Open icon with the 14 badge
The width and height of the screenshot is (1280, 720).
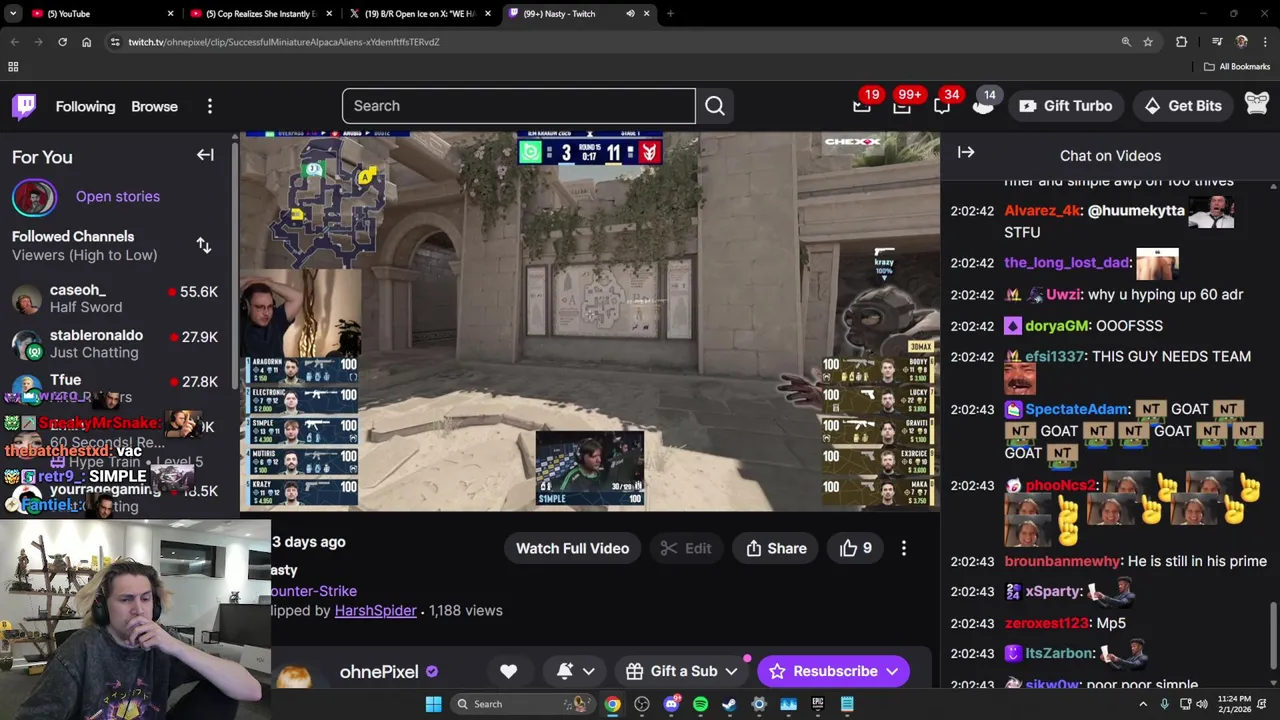(x=983, y=105)
